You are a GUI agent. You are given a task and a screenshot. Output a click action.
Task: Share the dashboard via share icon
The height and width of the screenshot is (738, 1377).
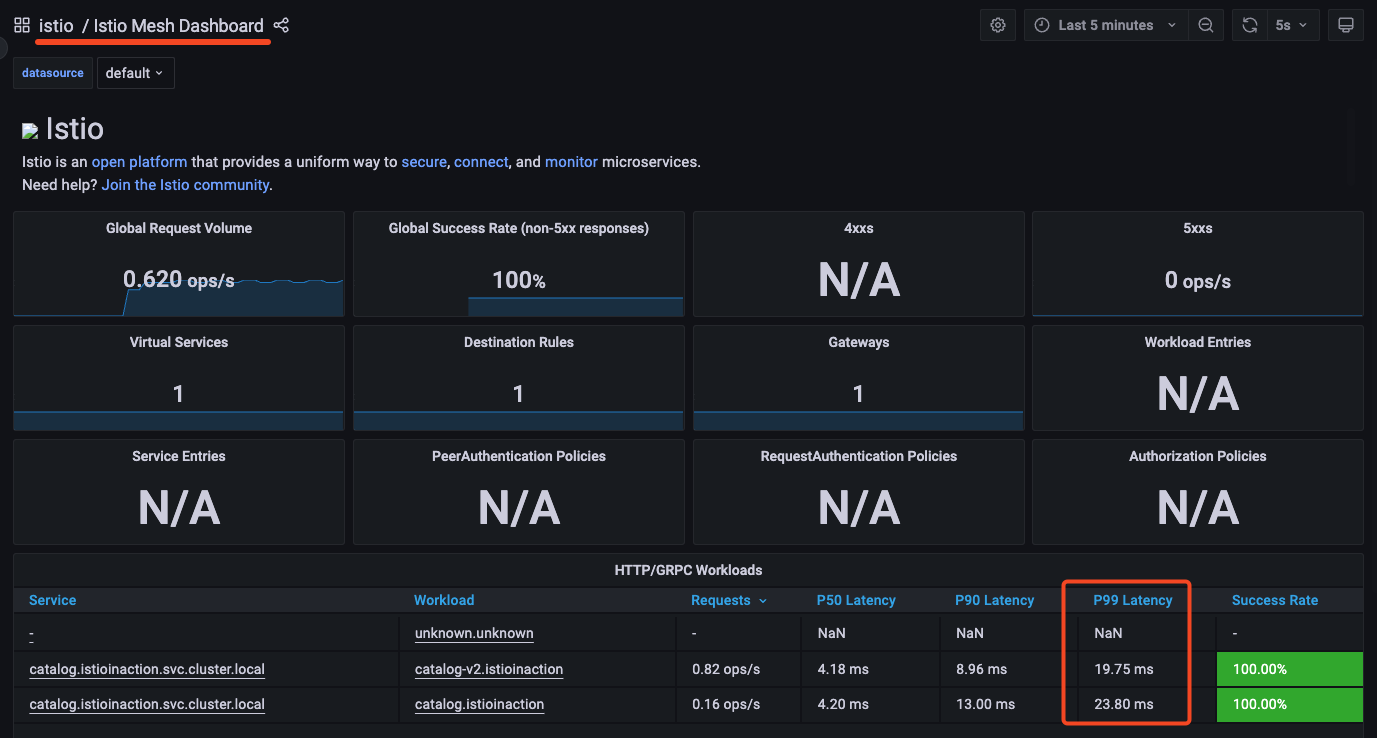[281, 25]
